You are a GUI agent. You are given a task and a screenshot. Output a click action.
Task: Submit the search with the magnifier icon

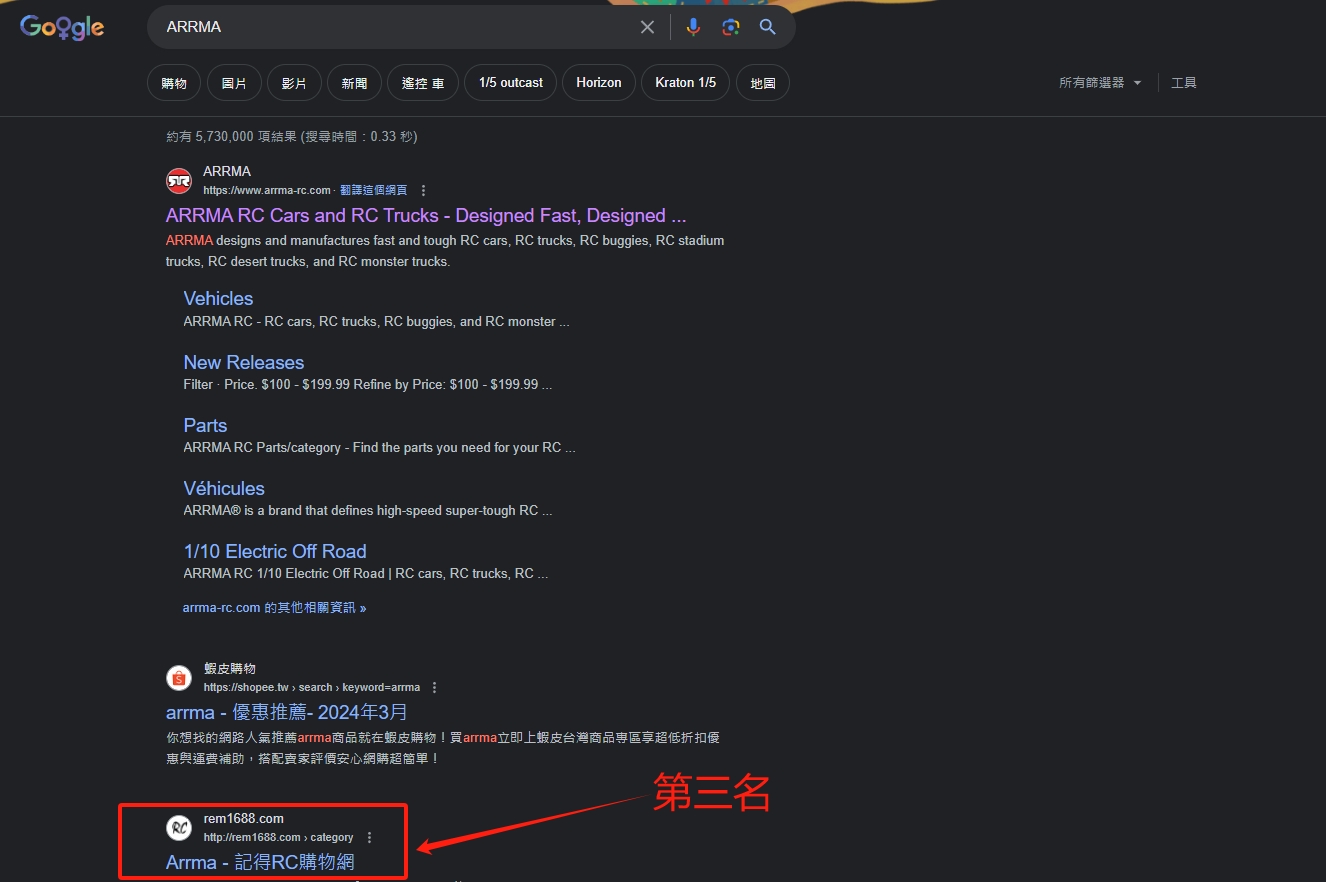(x=768, y=27)
